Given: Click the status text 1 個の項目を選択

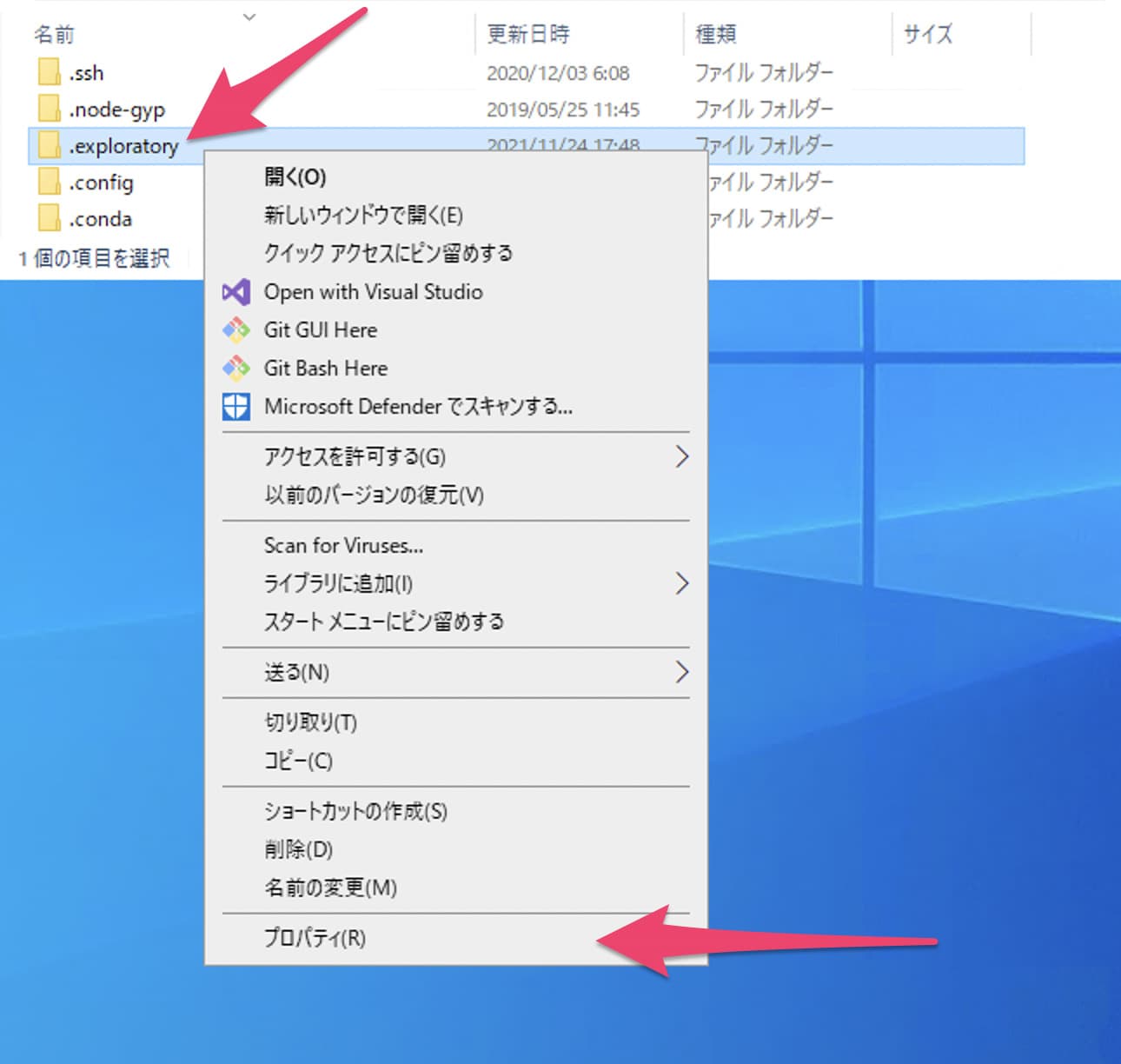Looking at the screenshot, I should click(94, 258).
